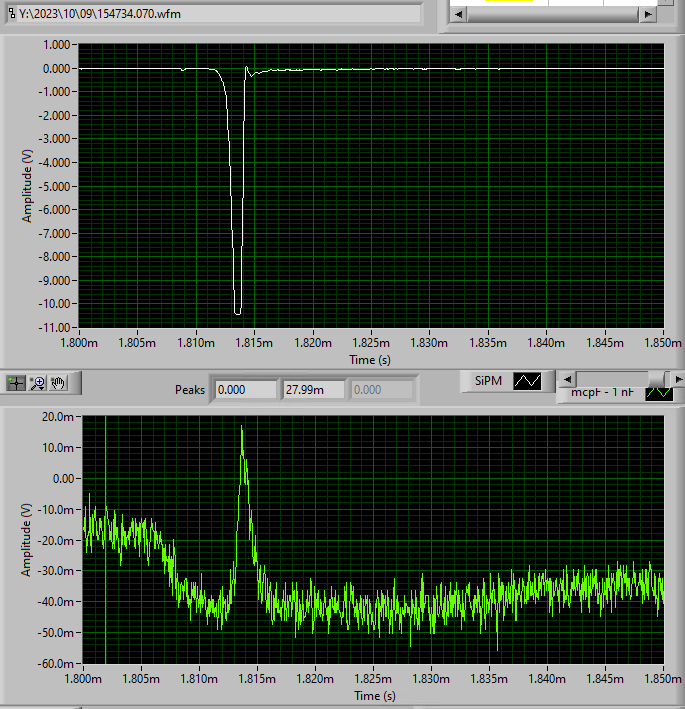The width and height of the screenshot is (685, 709).
Task: Select the cursor movement crosshair tool
Action: [x=16, y=383]
